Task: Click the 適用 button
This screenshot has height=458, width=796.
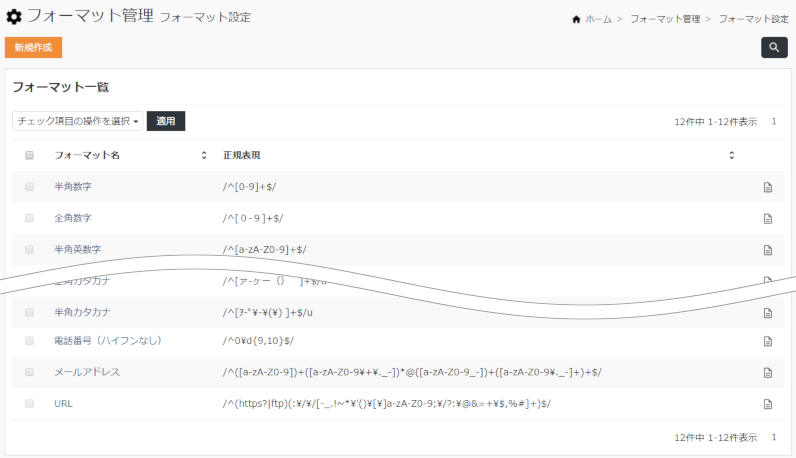Action: click(166, 121)
